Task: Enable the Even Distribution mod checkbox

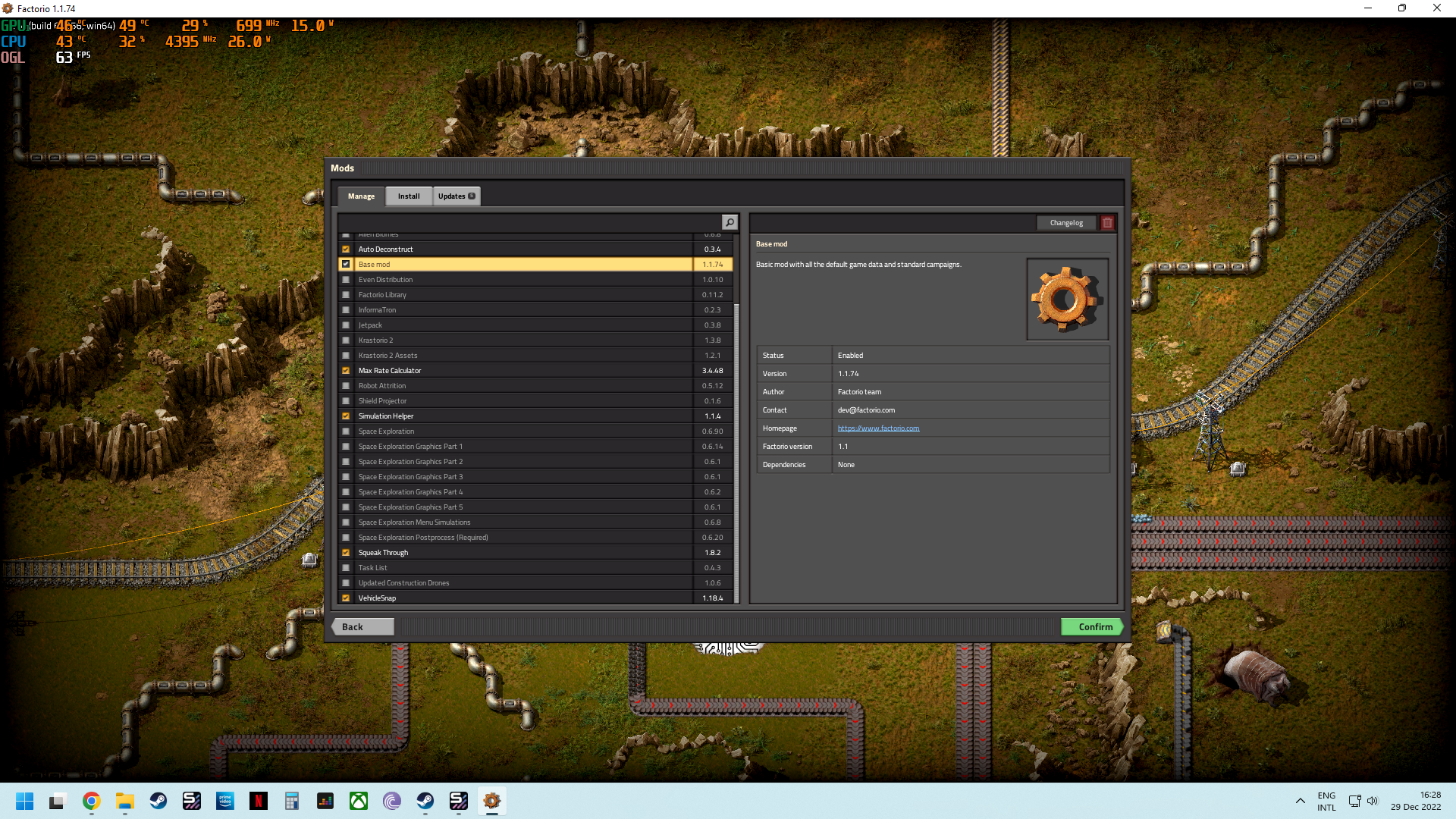Action: coord(346,280)
